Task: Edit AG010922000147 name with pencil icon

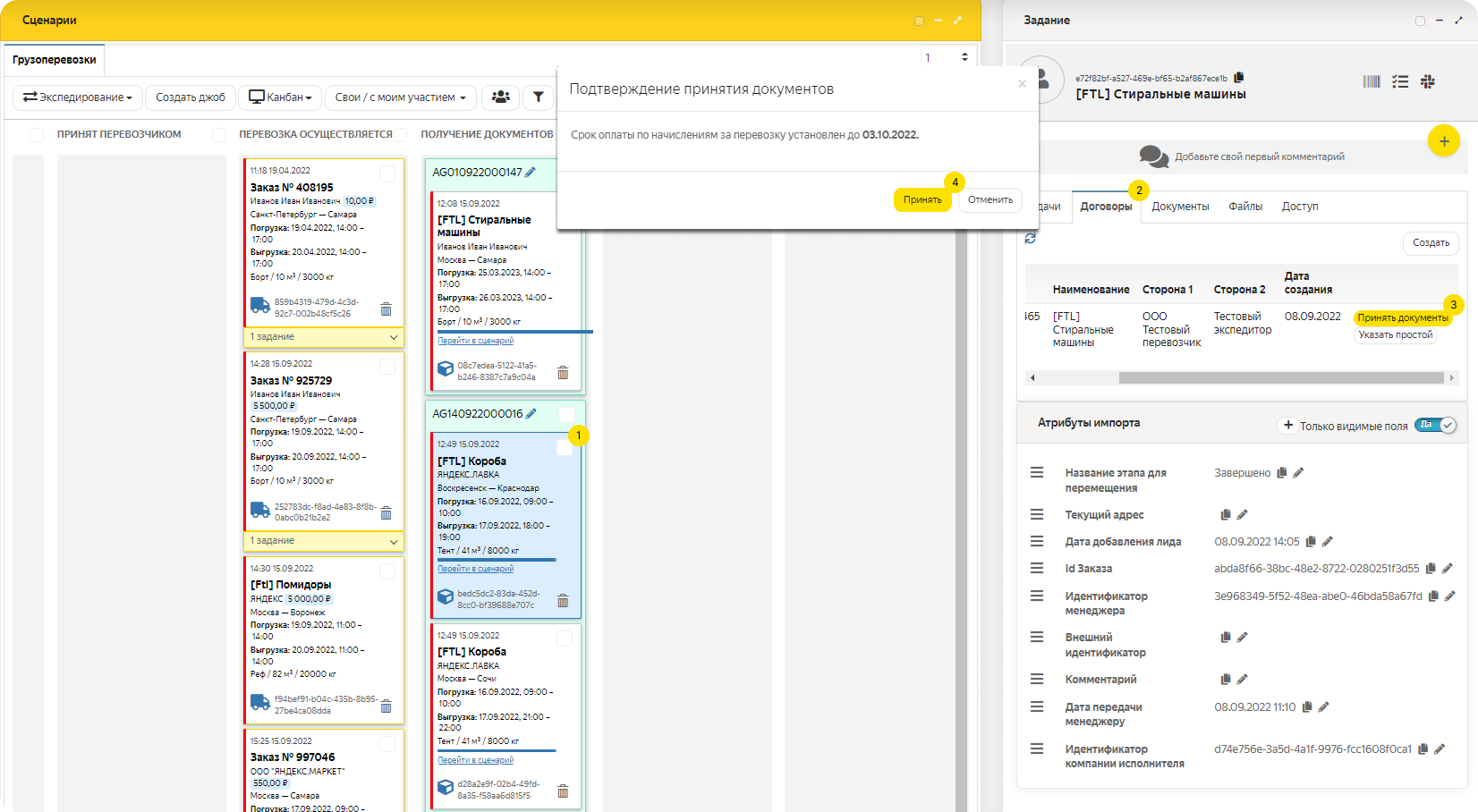Action: pos(531,172)
